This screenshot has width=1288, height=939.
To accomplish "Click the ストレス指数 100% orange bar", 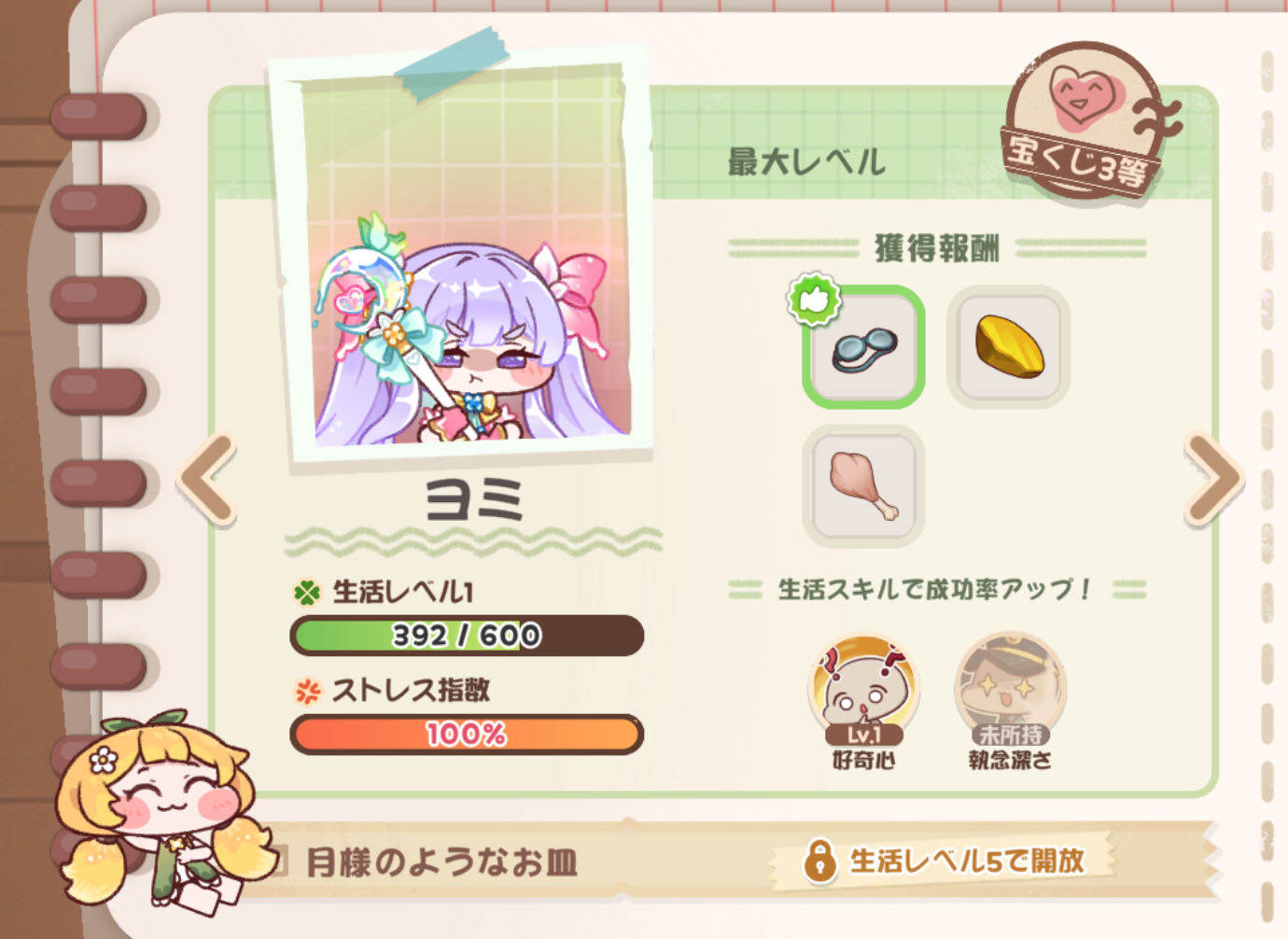I will pyautogui.click(x=467, y=735).
